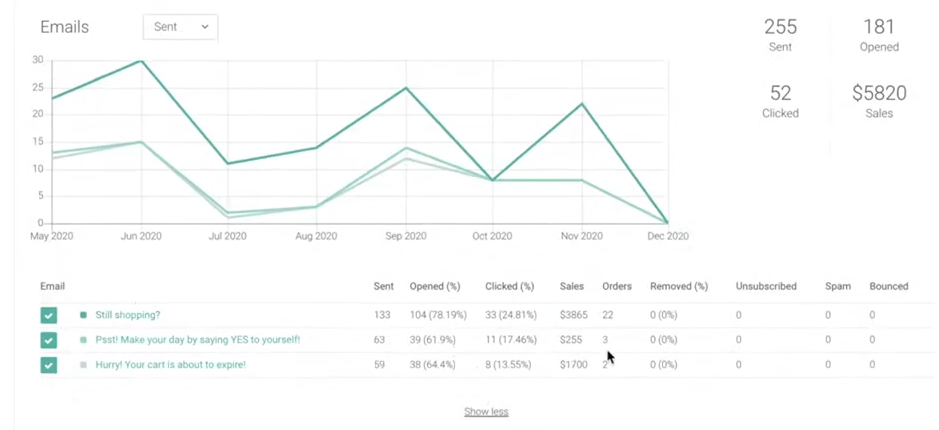This screenshot has width=939, height=430.
Task: Click the Dec 2020 axis label
Action: 668,236
